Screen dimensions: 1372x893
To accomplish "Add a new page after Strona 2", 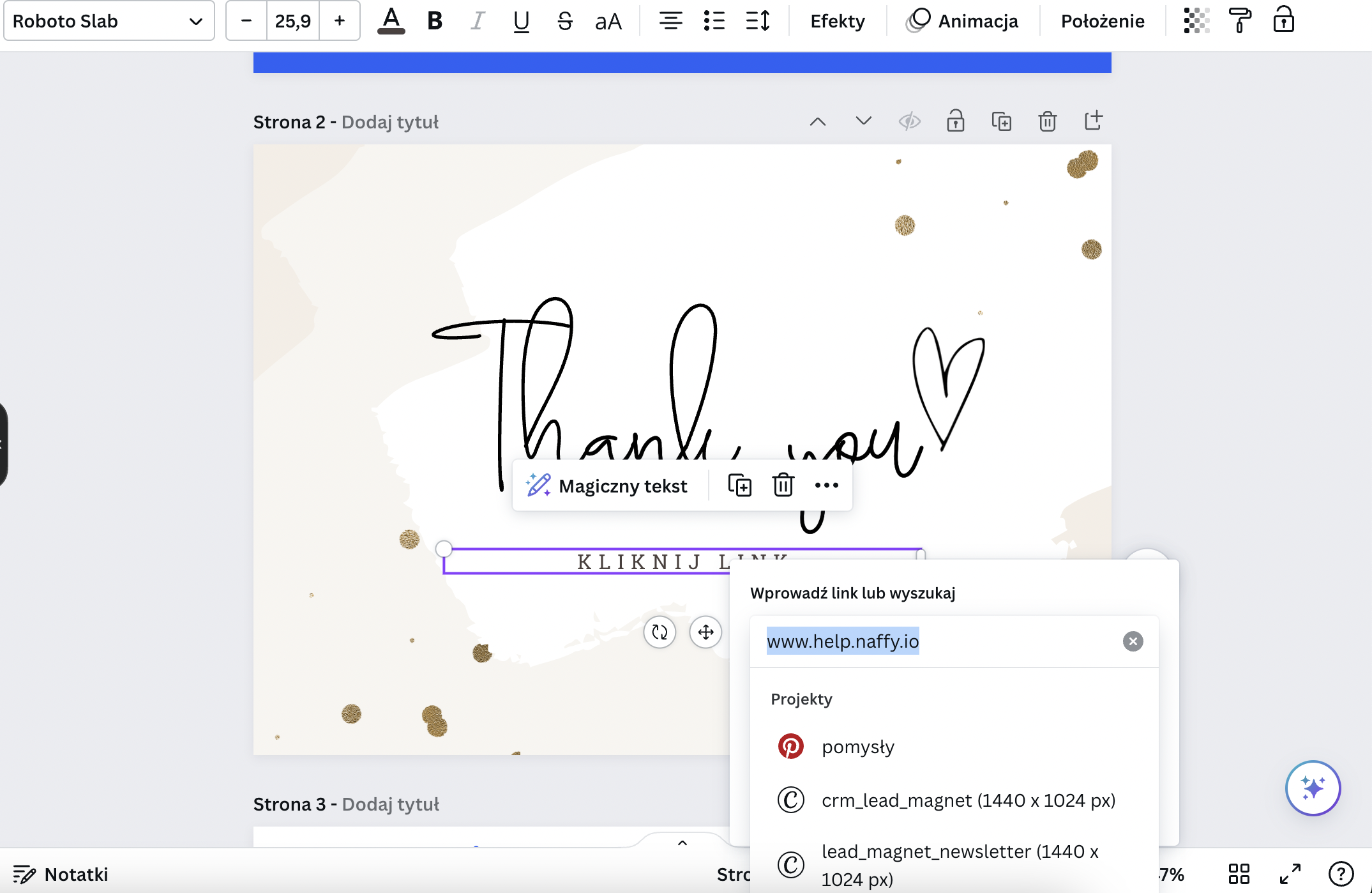I will (x=1094, y=120).
